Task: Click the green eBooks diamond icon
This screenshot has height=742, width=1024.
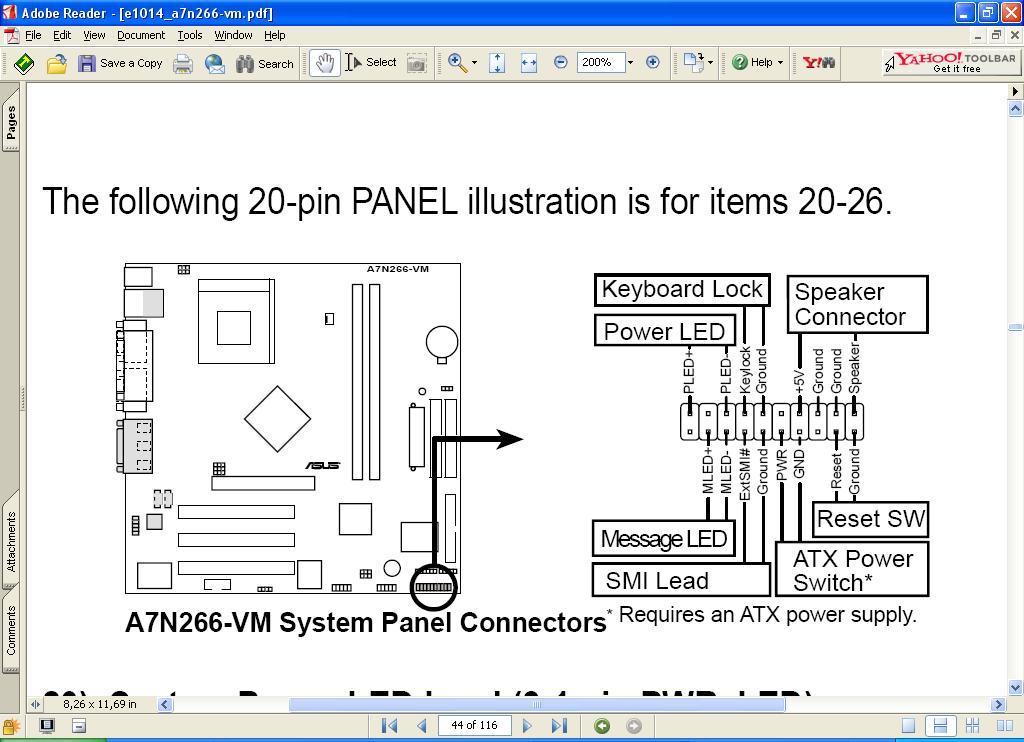Action: coord(24,63)
